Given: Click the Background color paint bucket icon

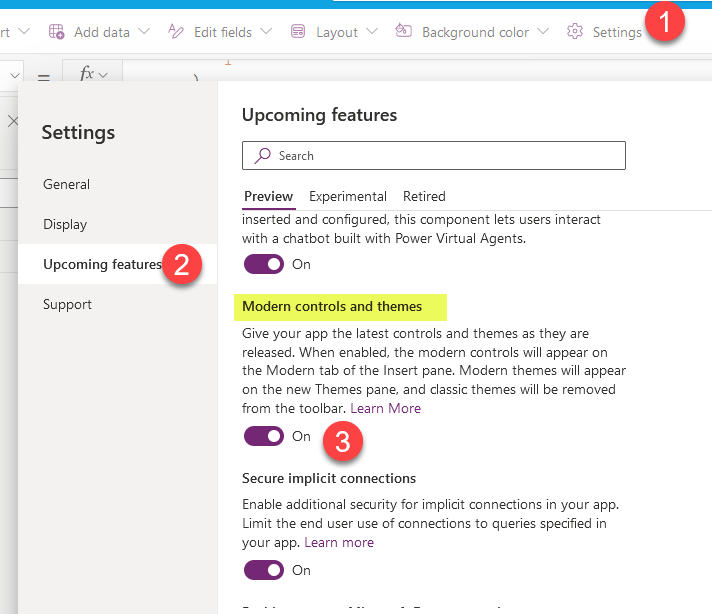Looking at the screenshot, I should [404, 32].
